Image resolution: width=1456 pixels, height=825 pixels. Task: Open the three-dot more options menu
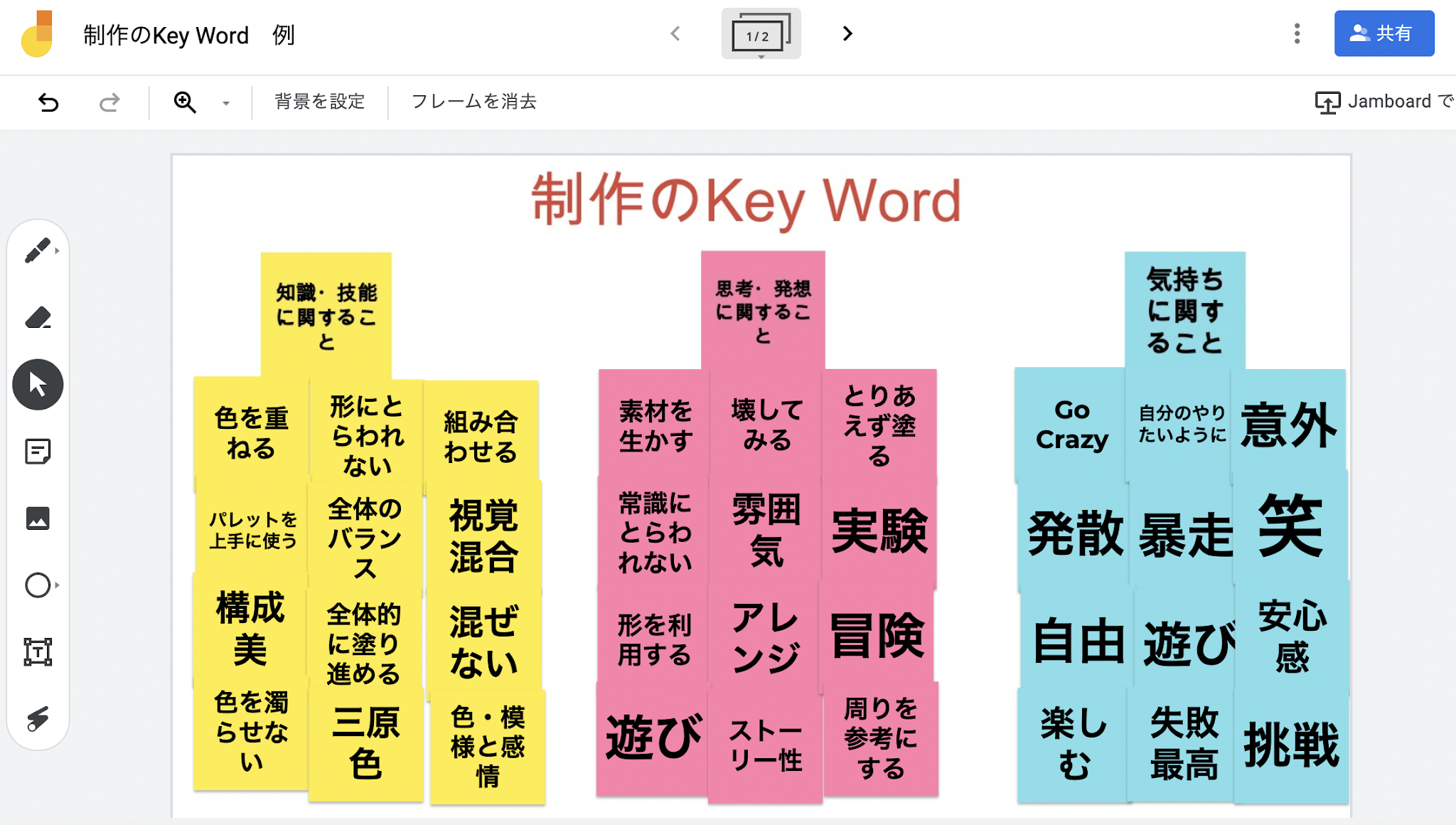click(x=1297, y=33)
